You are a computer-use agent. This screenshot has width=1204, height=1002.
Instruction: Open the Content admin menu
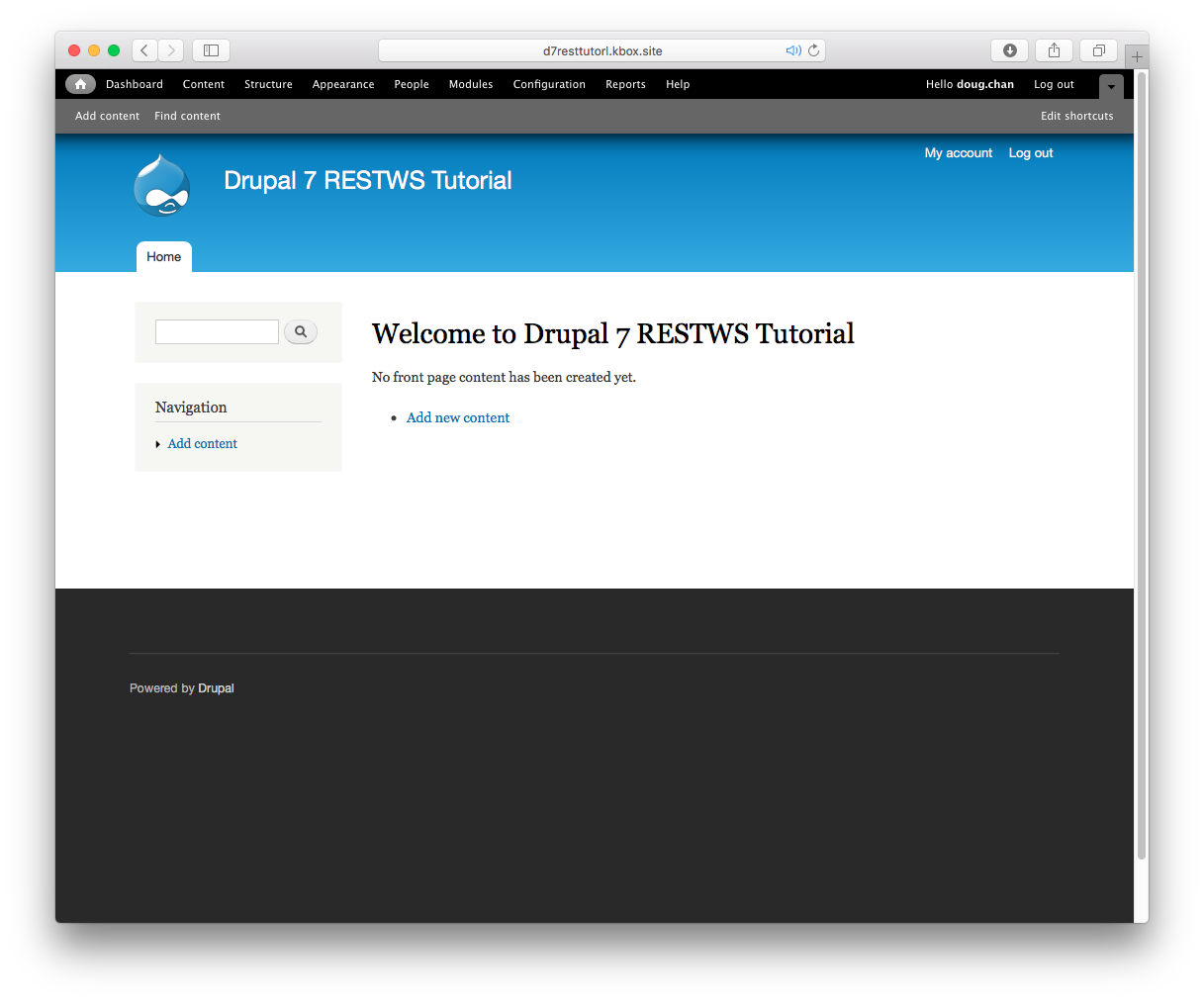204,84
